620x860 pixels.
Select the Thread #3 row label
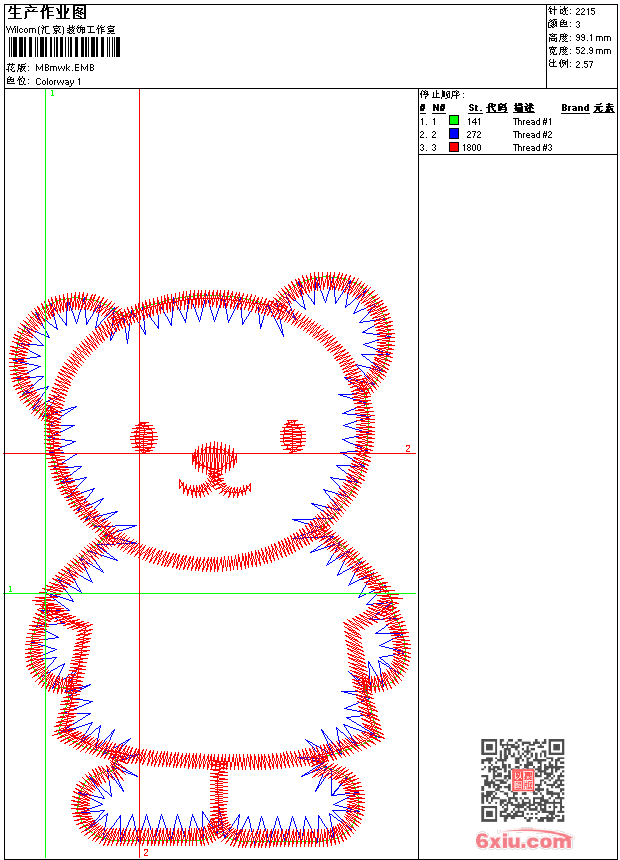pos(532,147)
